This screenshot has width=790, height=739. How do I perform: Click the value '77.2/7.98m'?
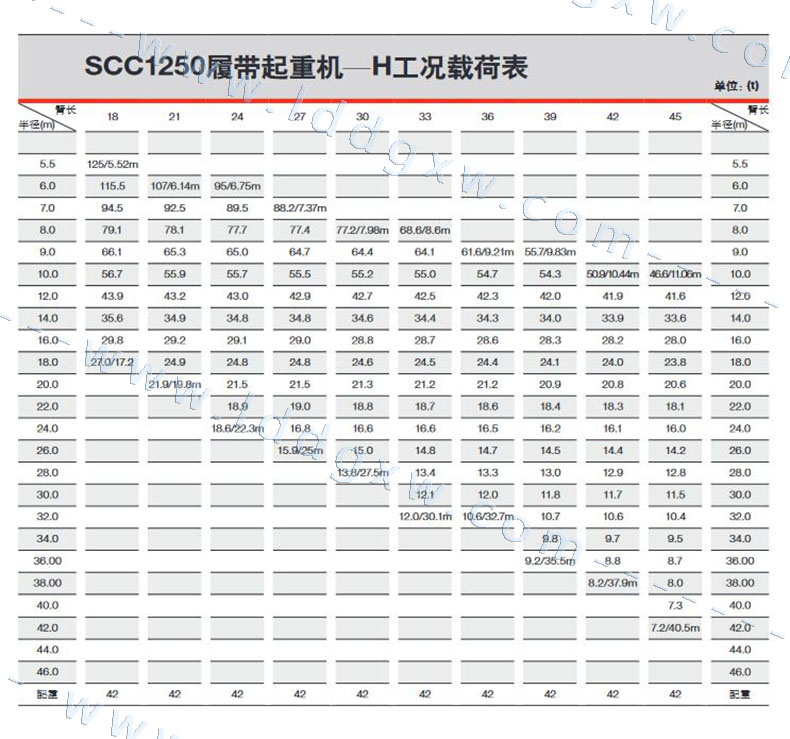coord(362,230)
